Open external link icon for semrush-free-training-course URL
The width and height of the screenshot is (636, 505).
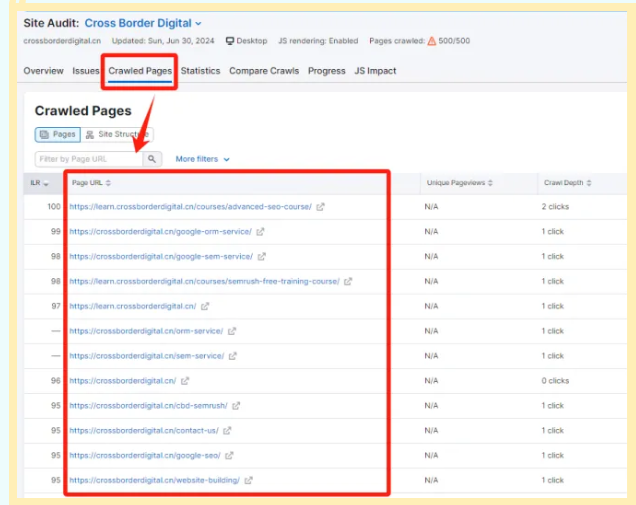coord(348,281)
